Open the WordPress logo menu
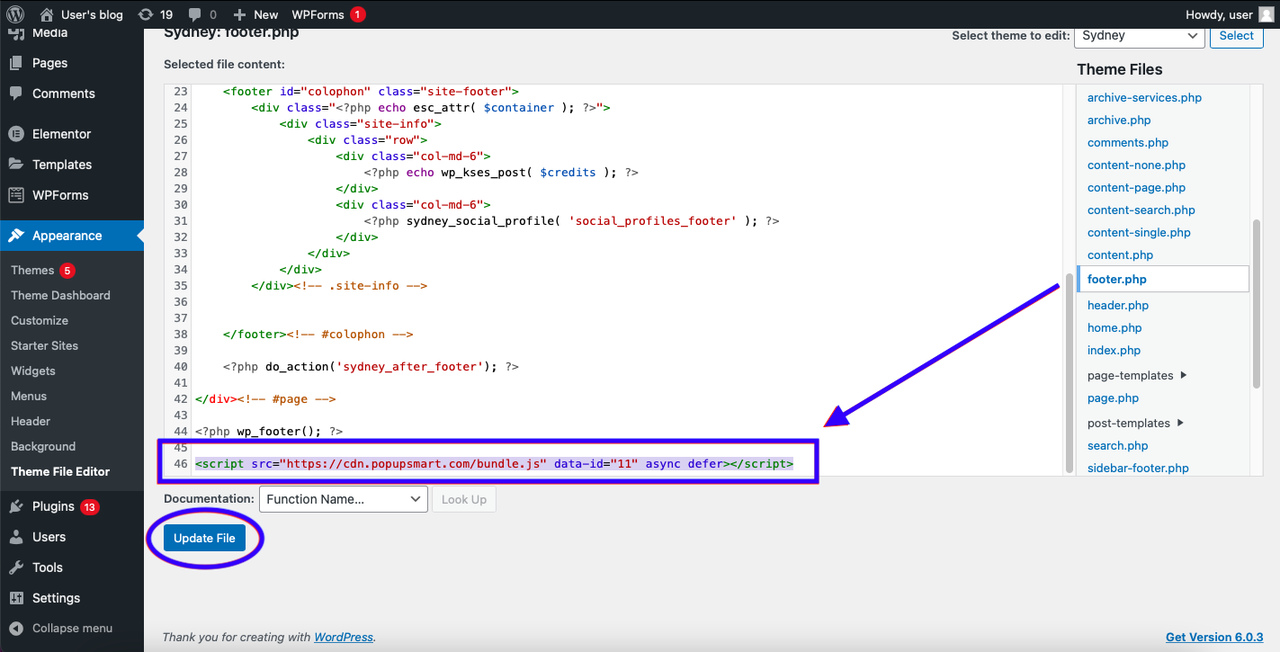Image resolution: width=1280 pixels, height=652 pixels. click(15, 14)
